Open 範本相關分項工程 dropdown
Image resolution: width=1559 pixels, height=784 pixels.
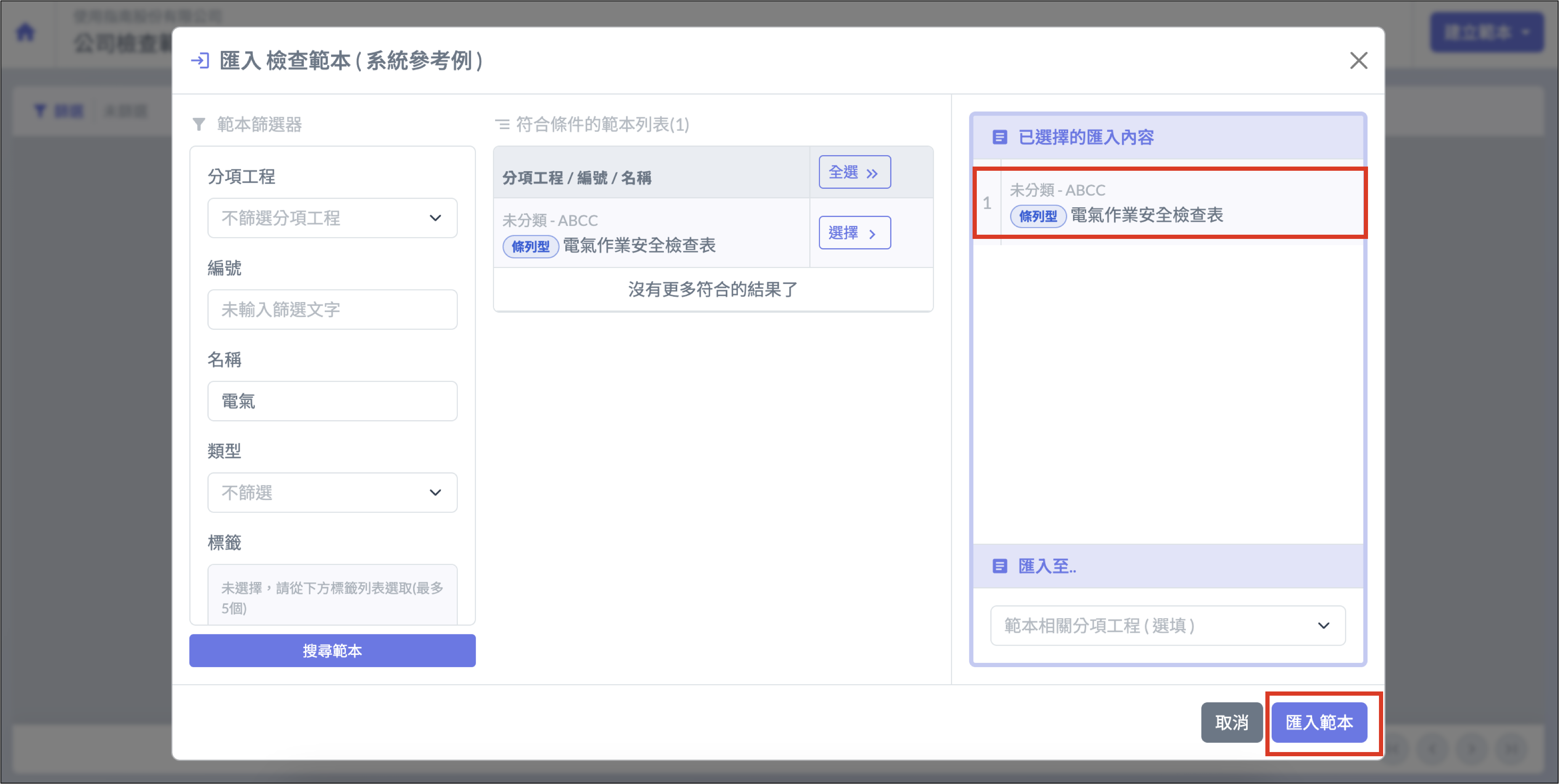tap(1167, 625)
